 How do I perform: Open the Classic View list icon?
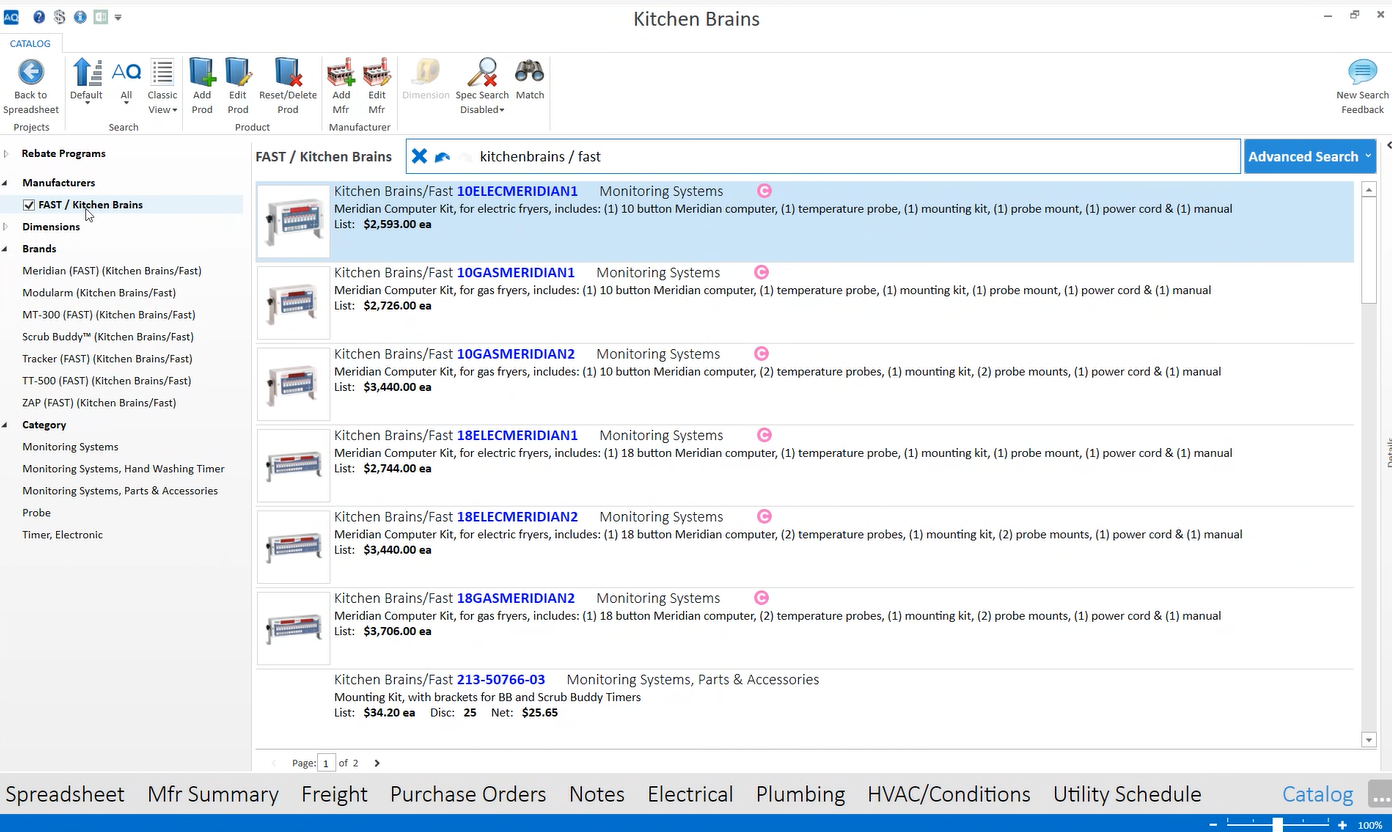162,72
